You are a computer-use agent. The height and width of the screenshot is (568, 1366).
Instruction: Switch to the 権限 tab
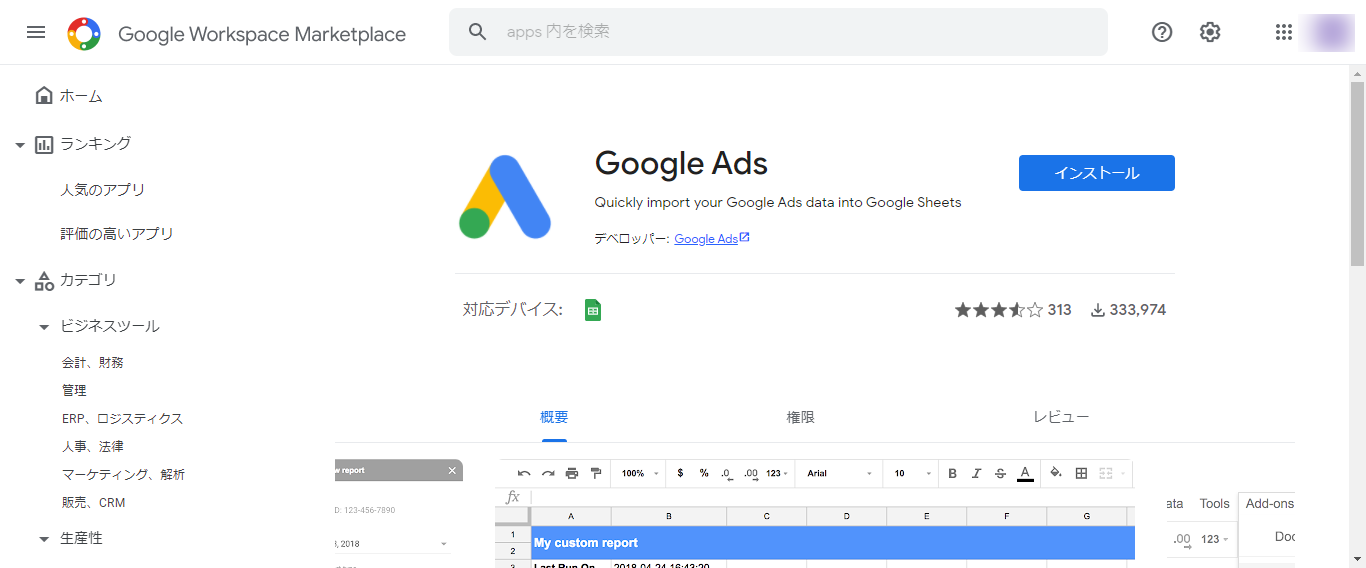pos(801,417)
